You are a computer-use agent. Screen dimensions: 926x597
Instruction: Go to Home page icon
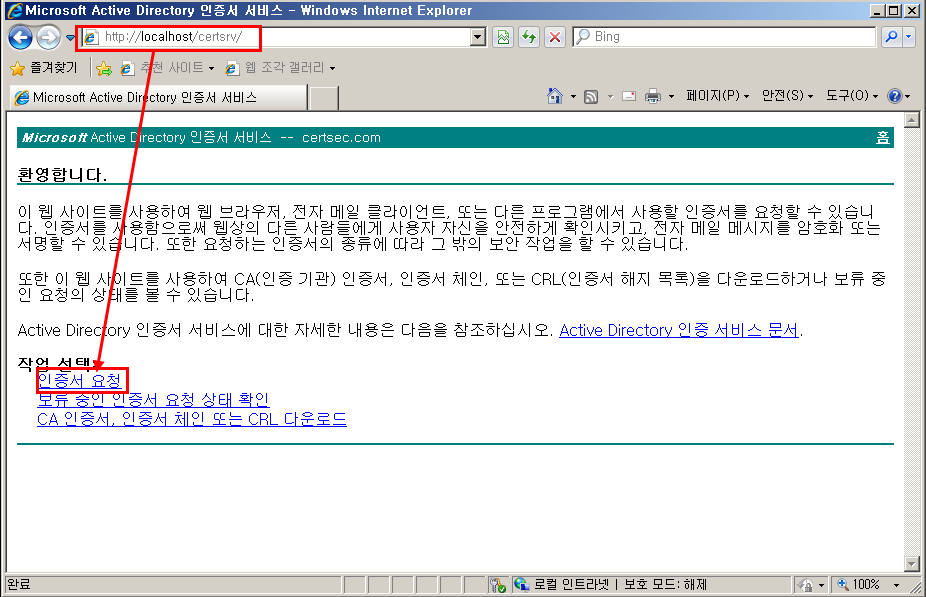(x=555, y=96)
